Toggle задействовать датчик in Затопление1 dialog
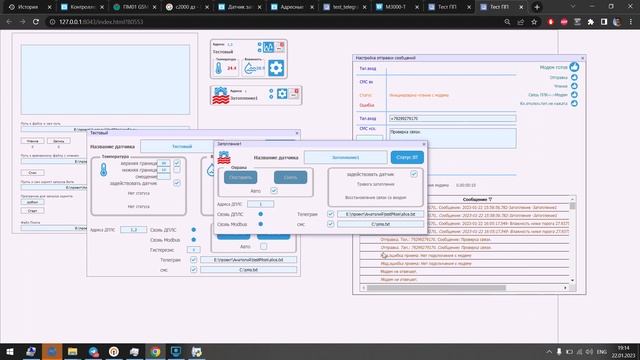 click(414, 174)
